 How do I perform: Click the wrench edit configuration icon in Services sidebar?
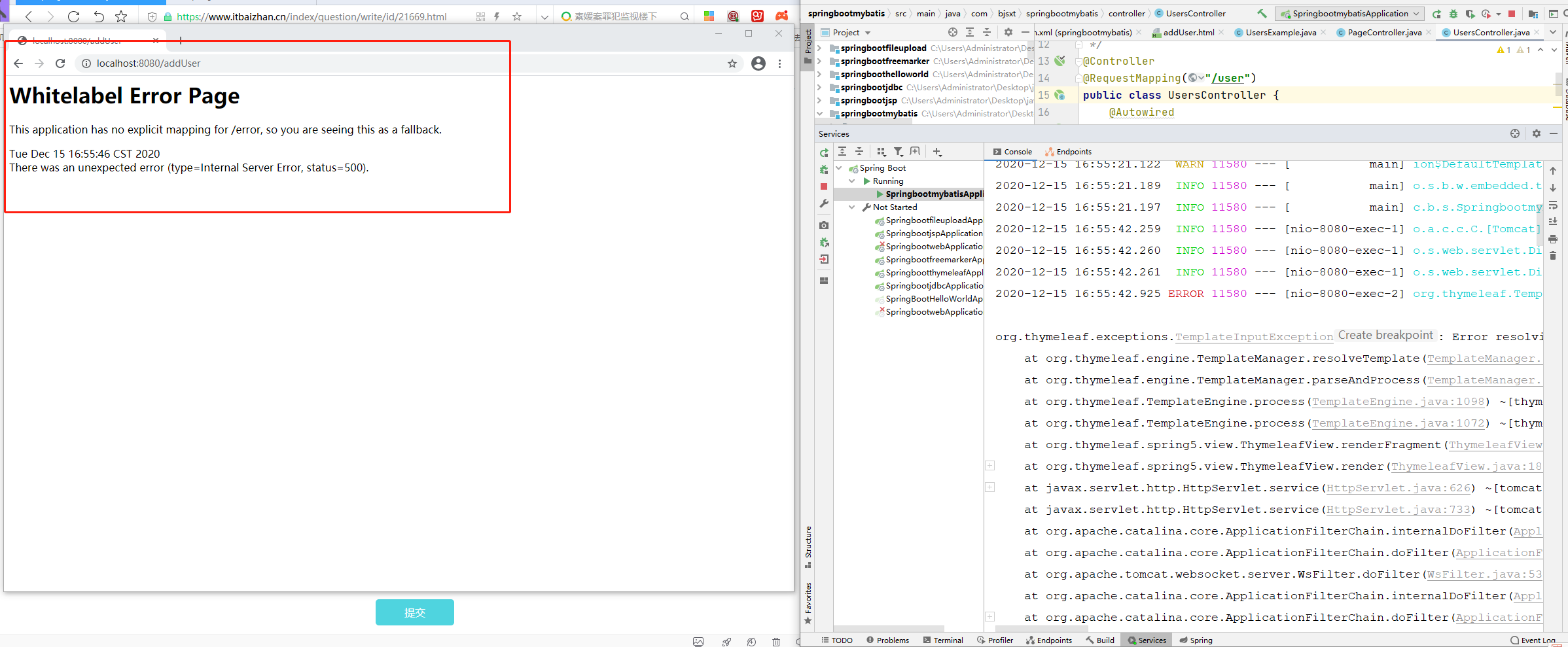[x=824, y=204]
